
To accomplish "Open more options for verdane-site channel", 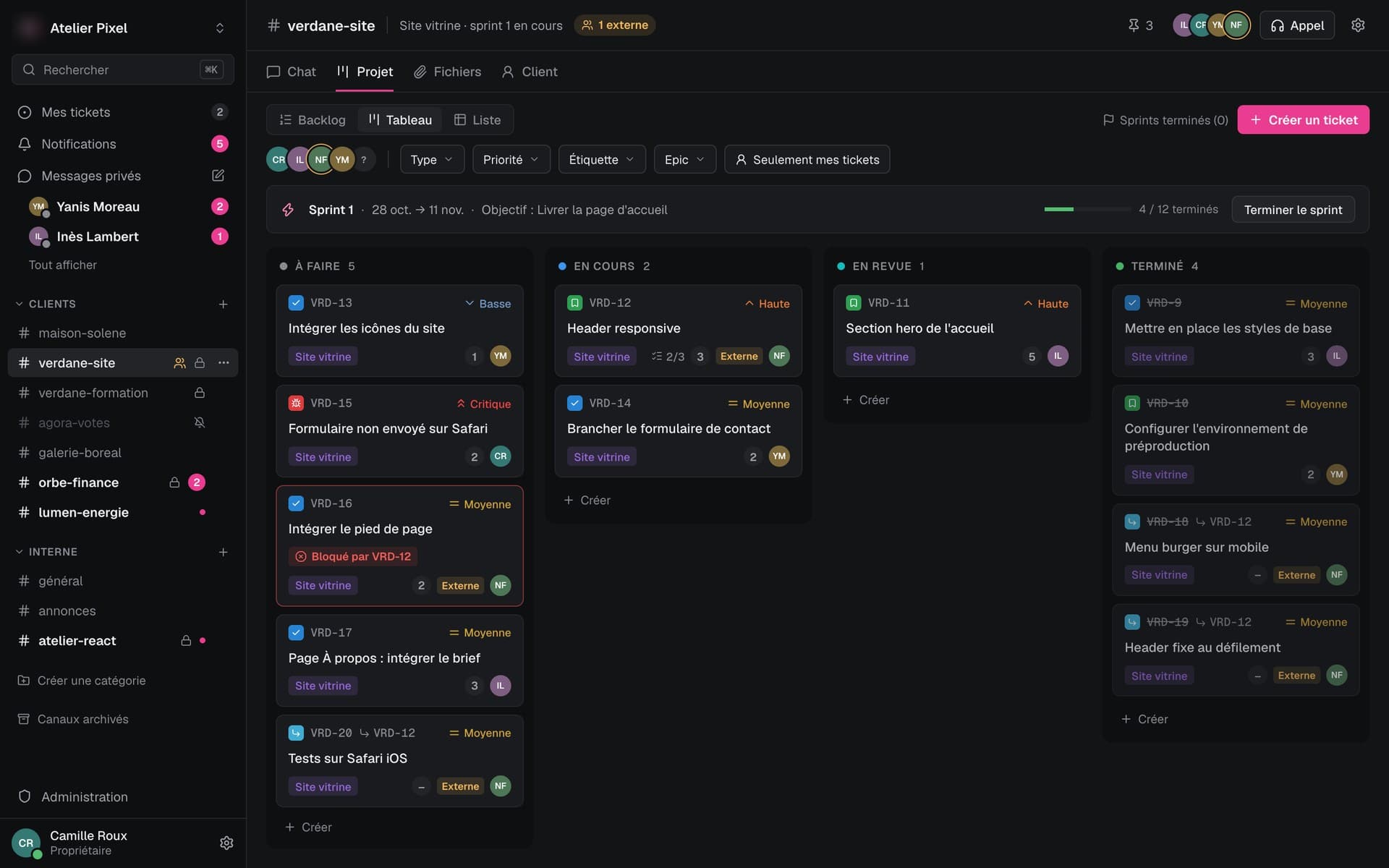I will [224, 363].
